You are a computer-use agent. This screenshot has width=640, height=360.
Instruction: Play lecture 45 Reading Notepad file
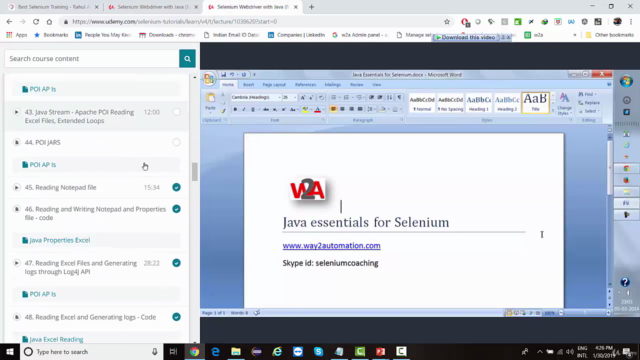(16, 187)
